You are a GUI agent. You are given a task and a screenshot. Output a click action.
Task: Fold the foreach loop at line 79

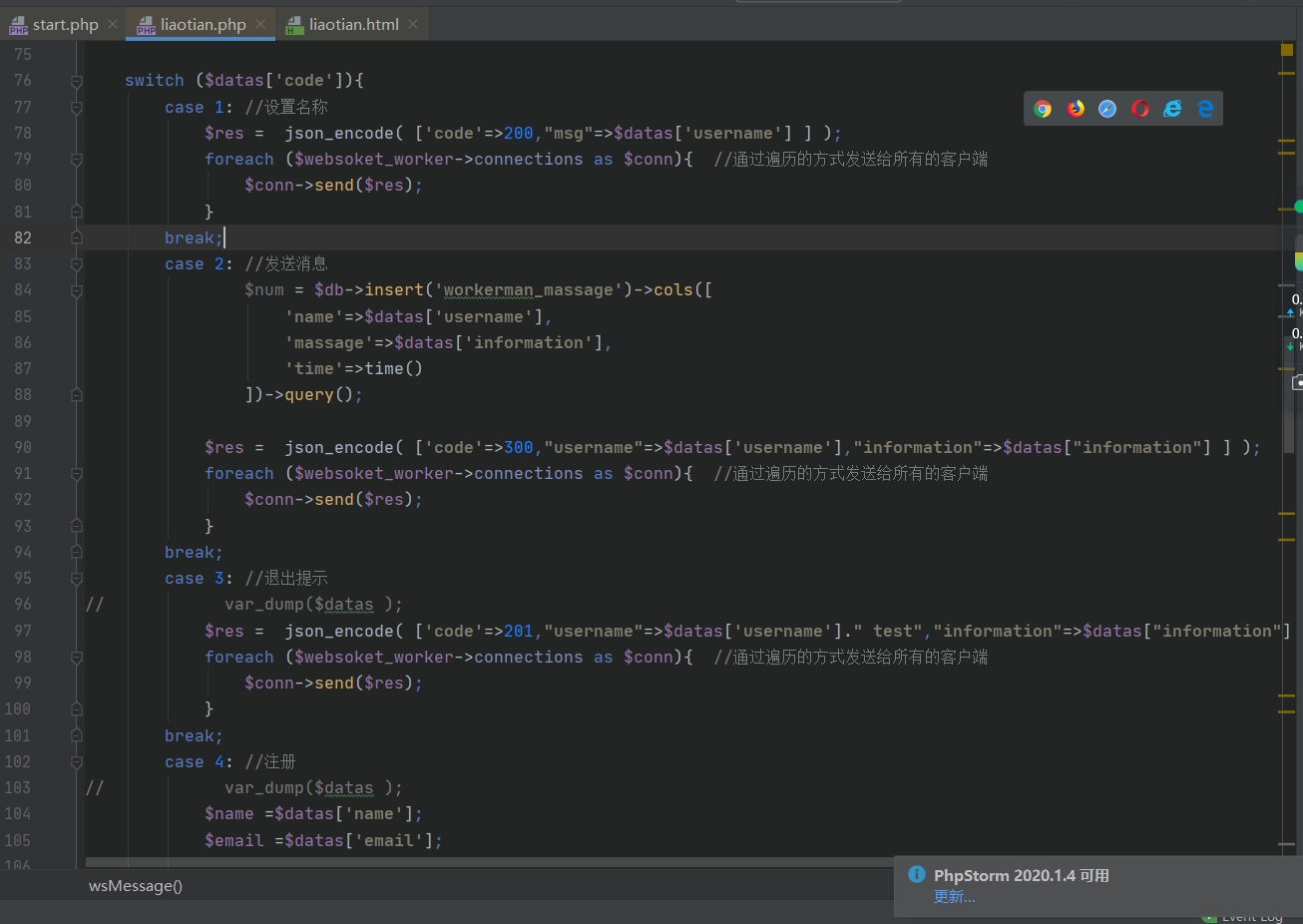[x=77, y=160]
